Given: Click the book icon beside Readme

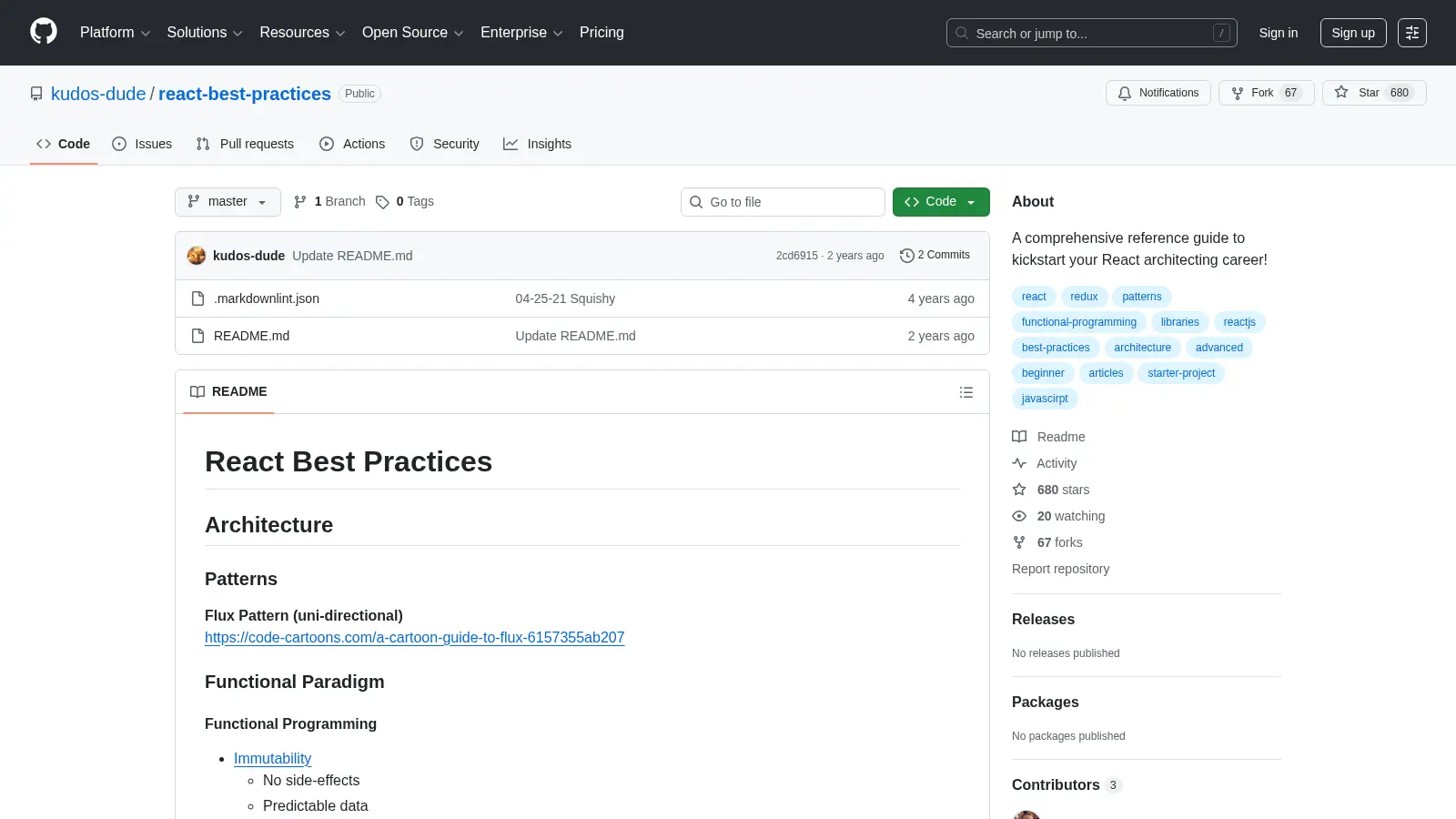Looking at the screenshot, I should tap(1019, 437).
